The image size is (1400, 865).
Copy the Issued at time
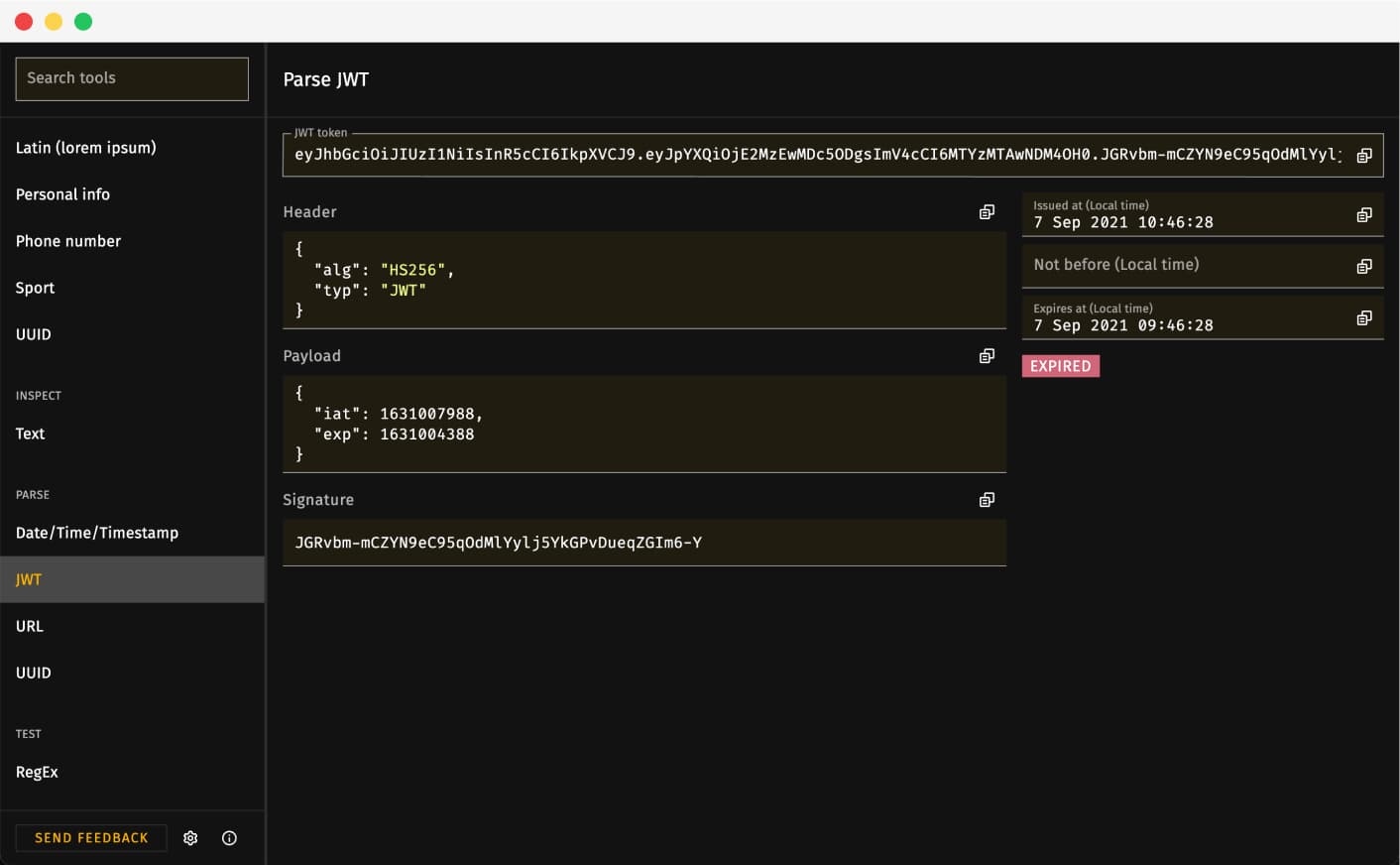[1364, 215]
